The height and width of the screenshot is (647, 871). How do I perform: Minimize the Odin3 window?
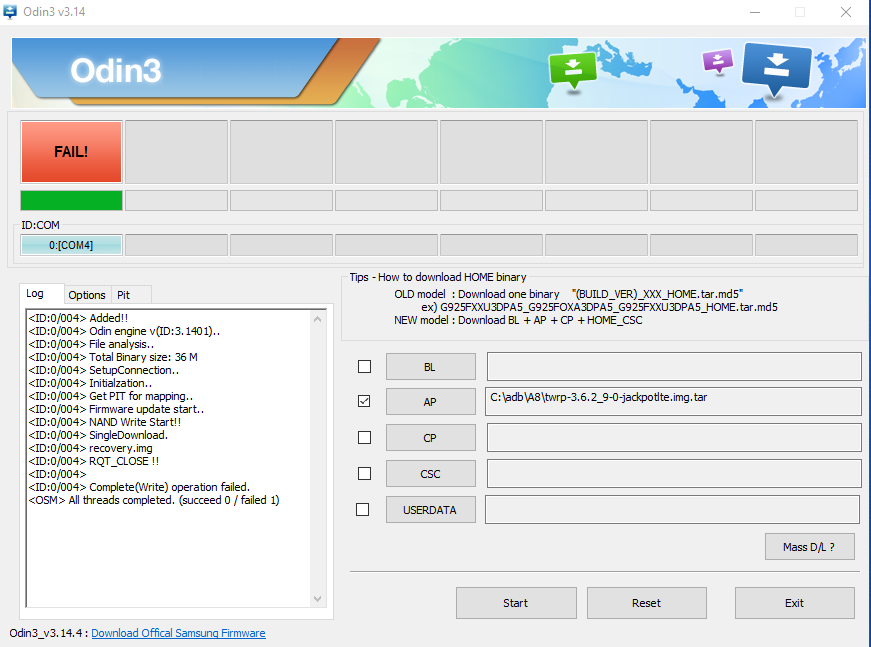[x=753, y=12]
